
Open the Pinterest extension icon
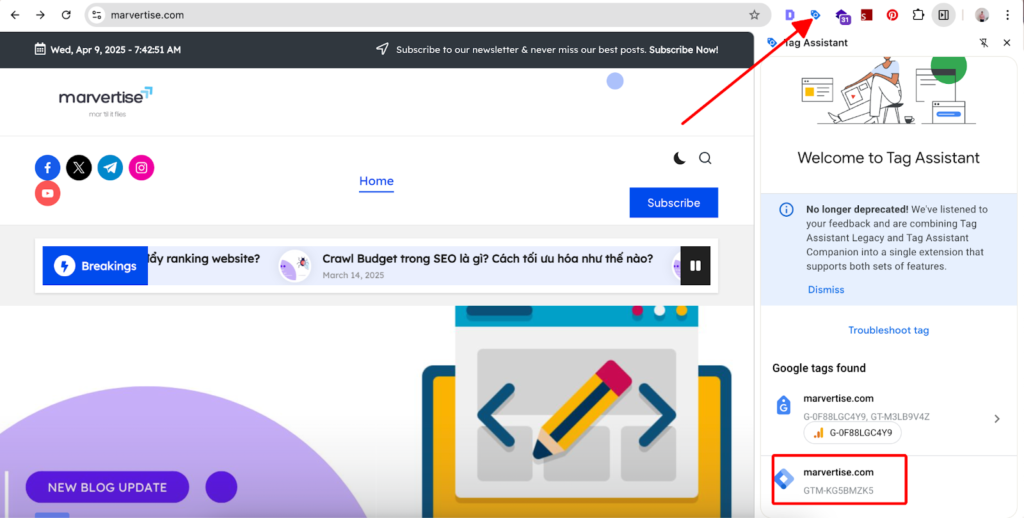892,14
